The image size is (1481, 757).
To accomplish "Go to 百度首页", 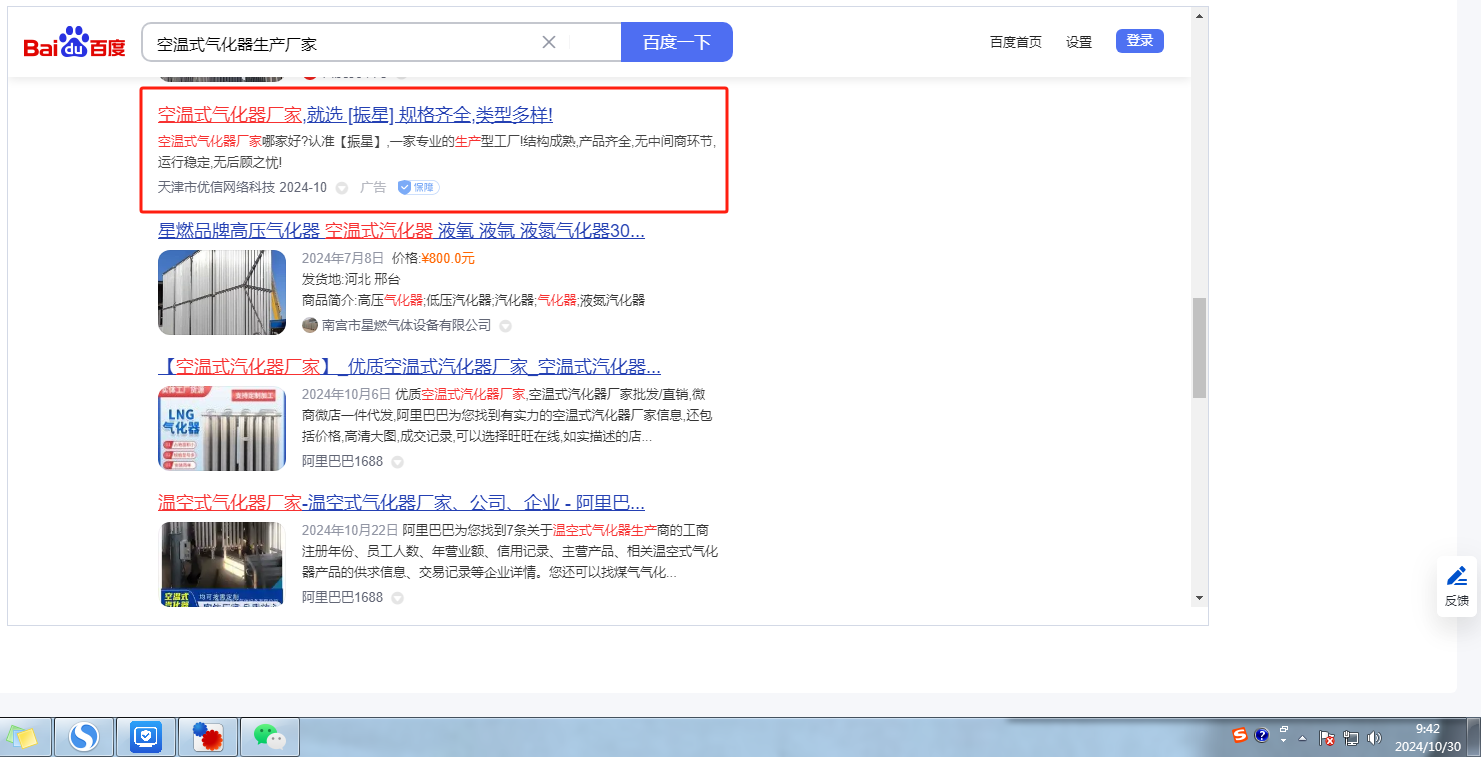I will point(1015,42).
